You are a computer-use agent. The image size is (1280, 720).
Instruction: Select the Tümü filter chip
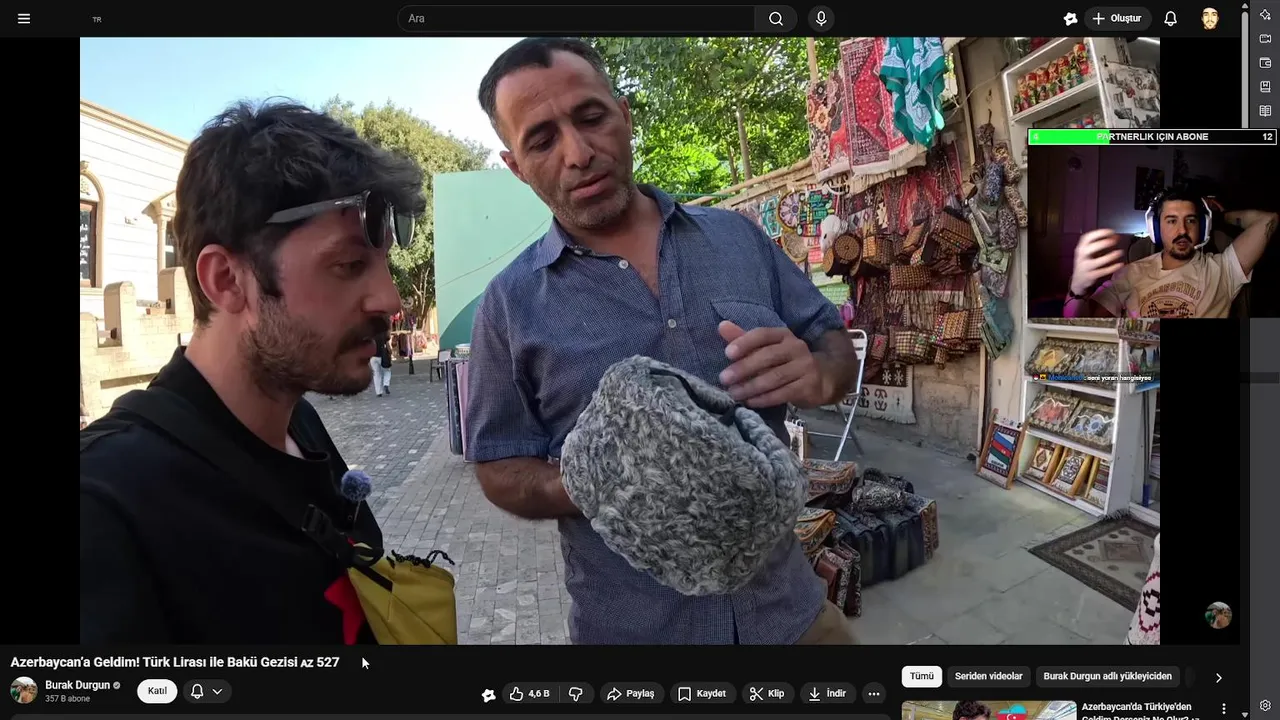coord(922,676)
